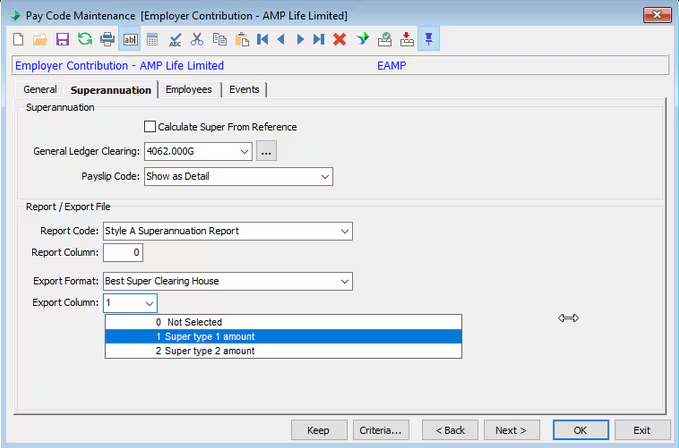This screenshot has width=679, height=448.
Task: Collapse the Export Column dropdown
Action: coord(149,303)
